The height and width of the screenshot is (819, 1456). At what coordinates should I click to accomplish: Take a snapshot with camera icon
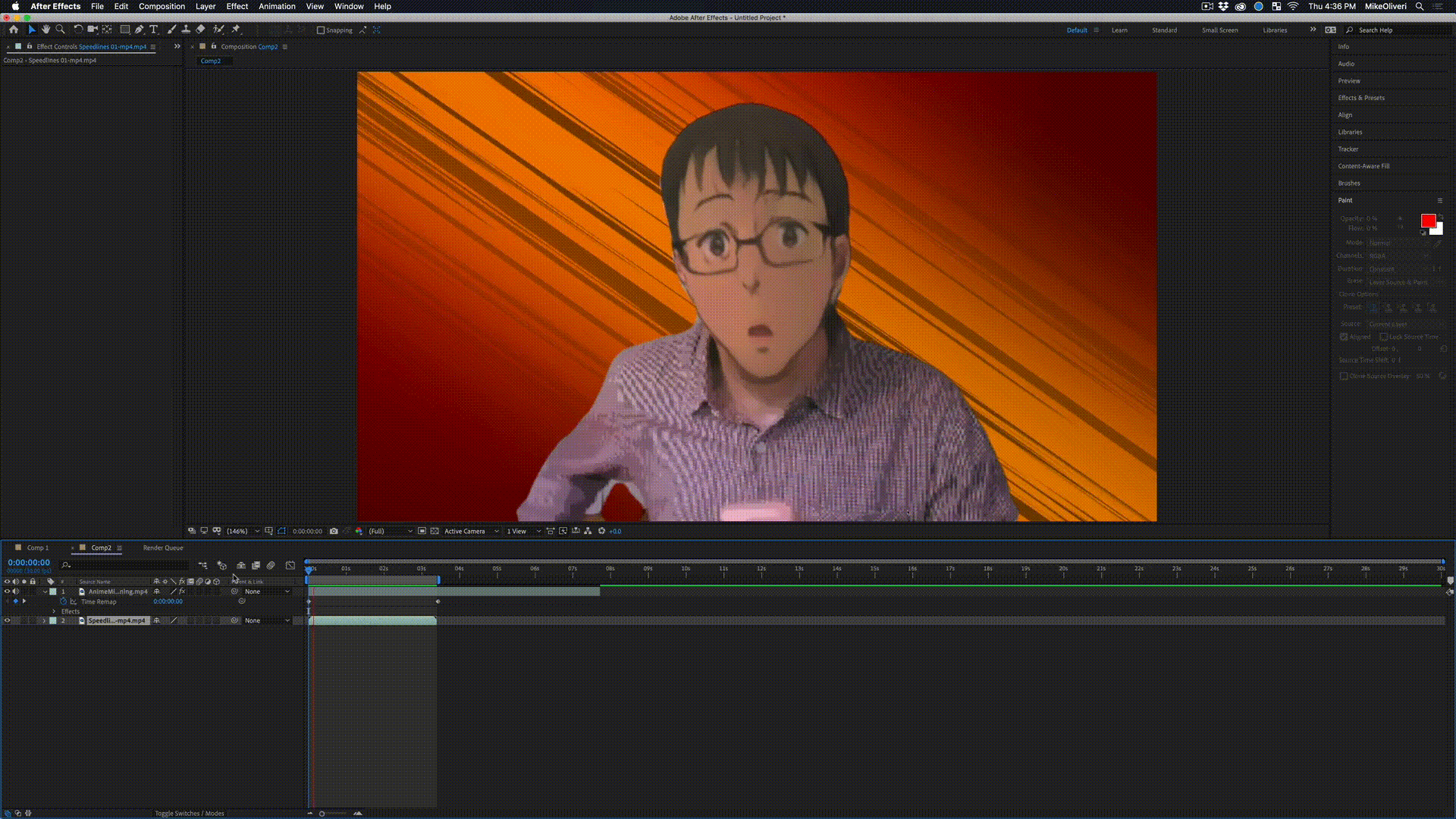(x=334, y=532)
